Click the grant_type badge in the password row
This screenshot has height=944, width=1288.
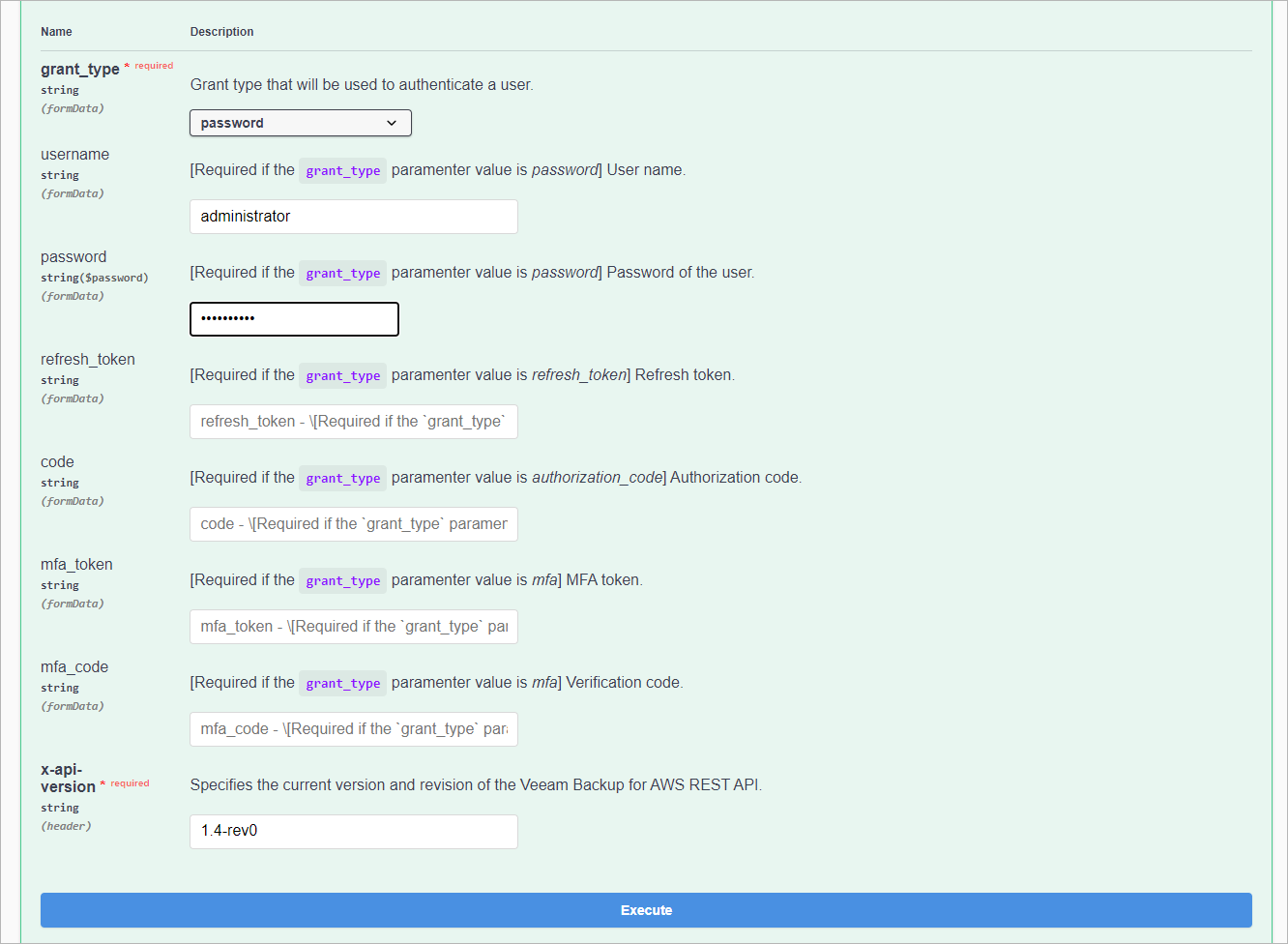(x=342, y=273)
